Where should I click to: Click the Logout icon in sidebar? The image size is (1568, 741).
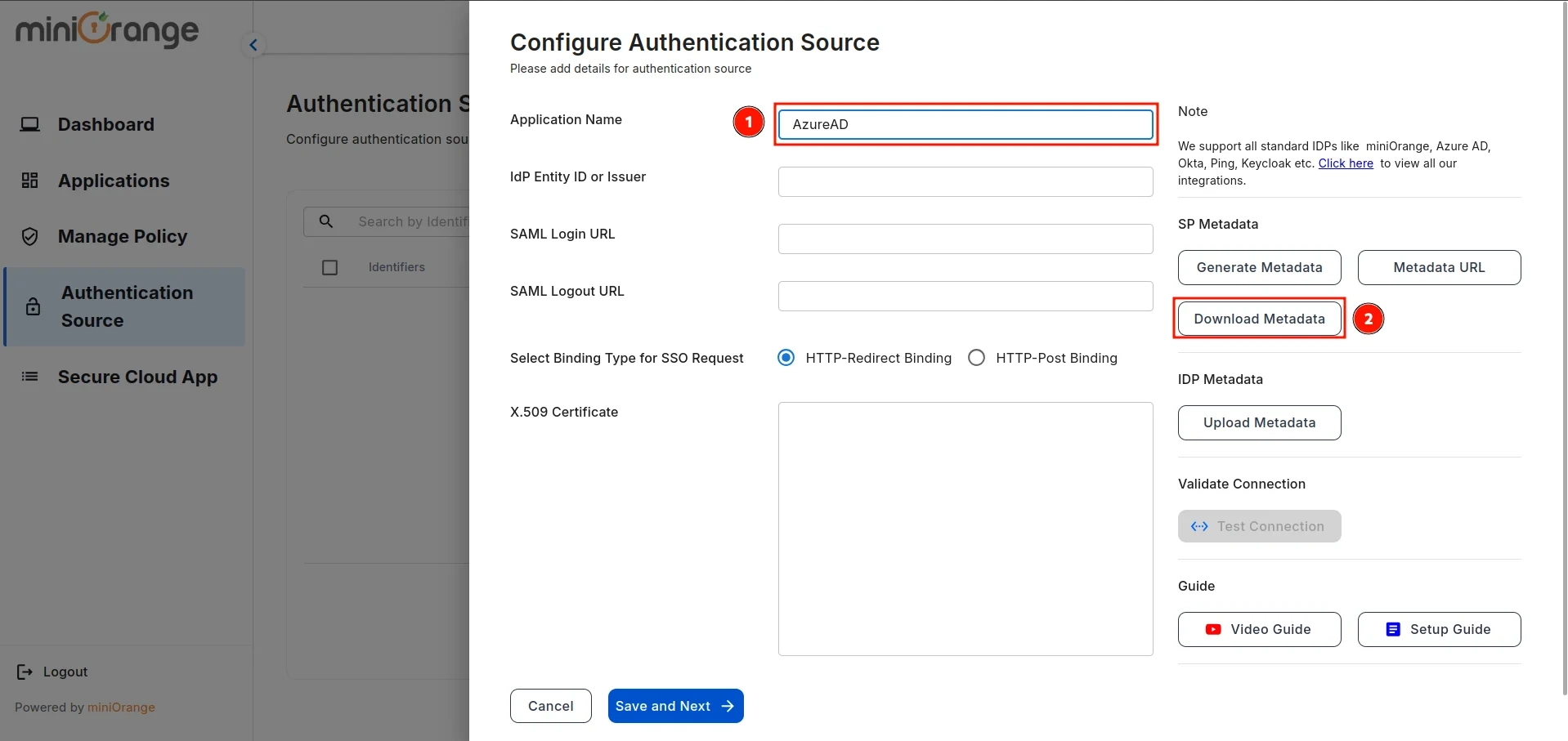(x=25, y=671)
